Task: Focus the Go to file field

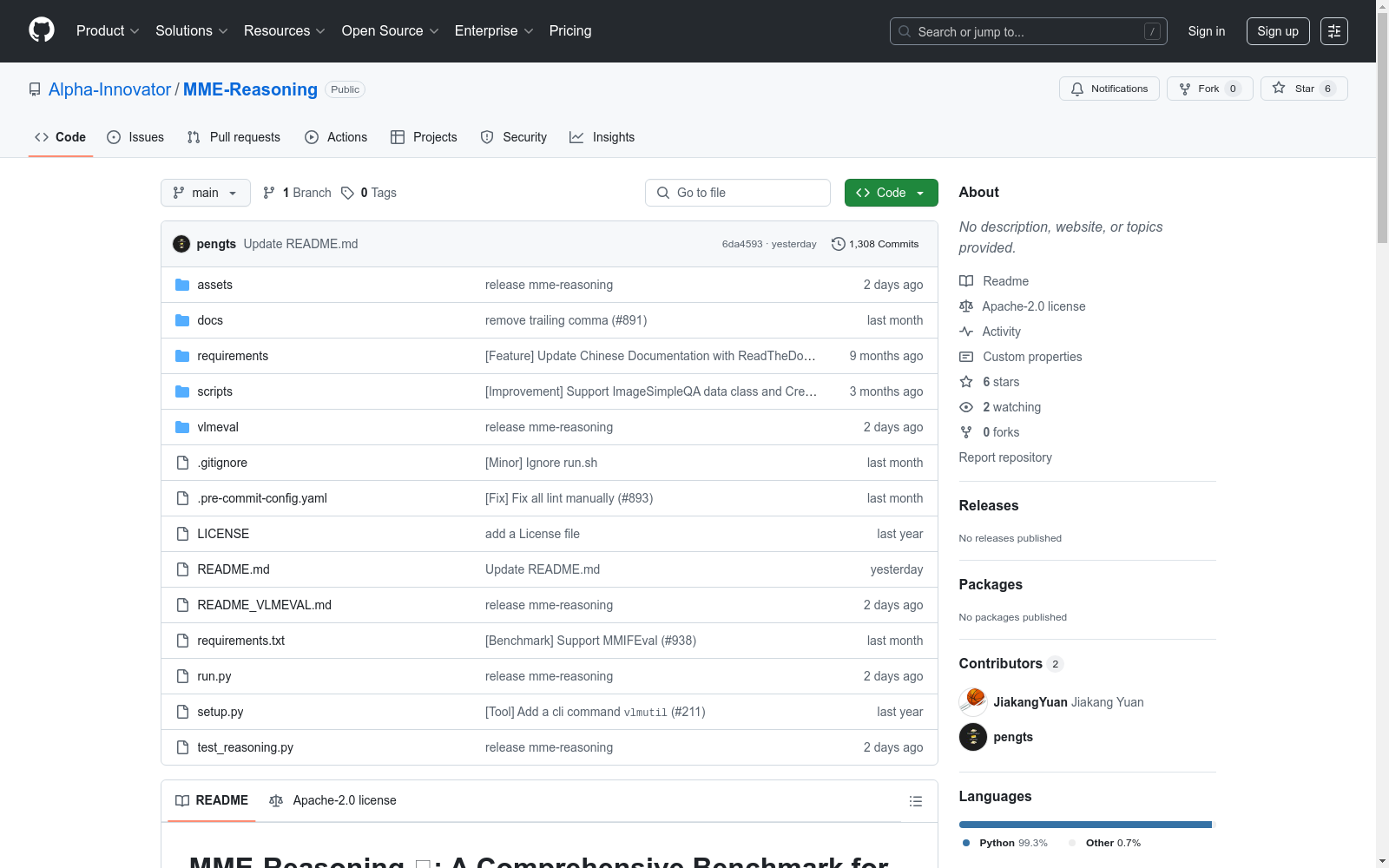Action: click(x=738, y=193)
